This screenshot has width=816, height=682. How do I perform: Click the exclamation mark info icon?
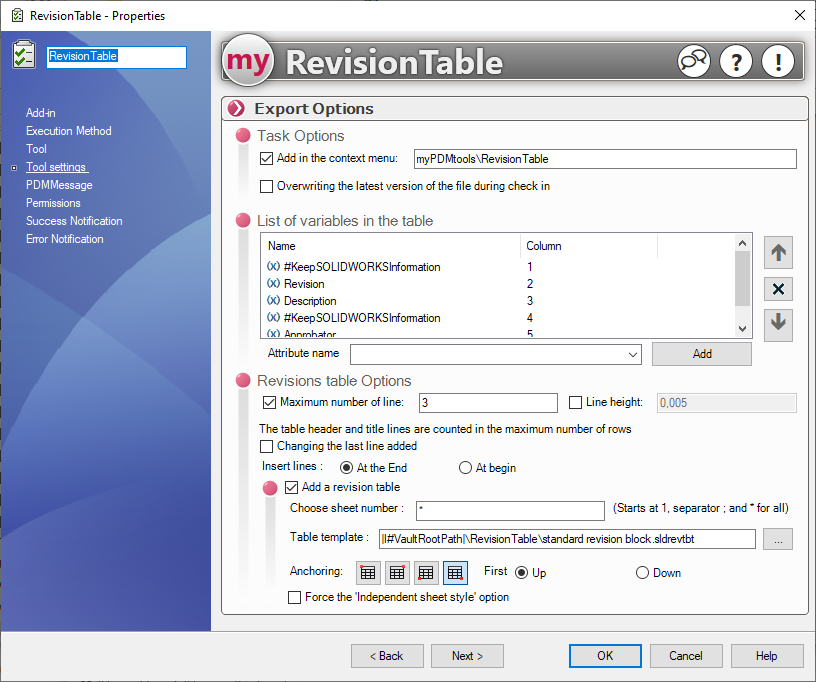pos(777,61)
